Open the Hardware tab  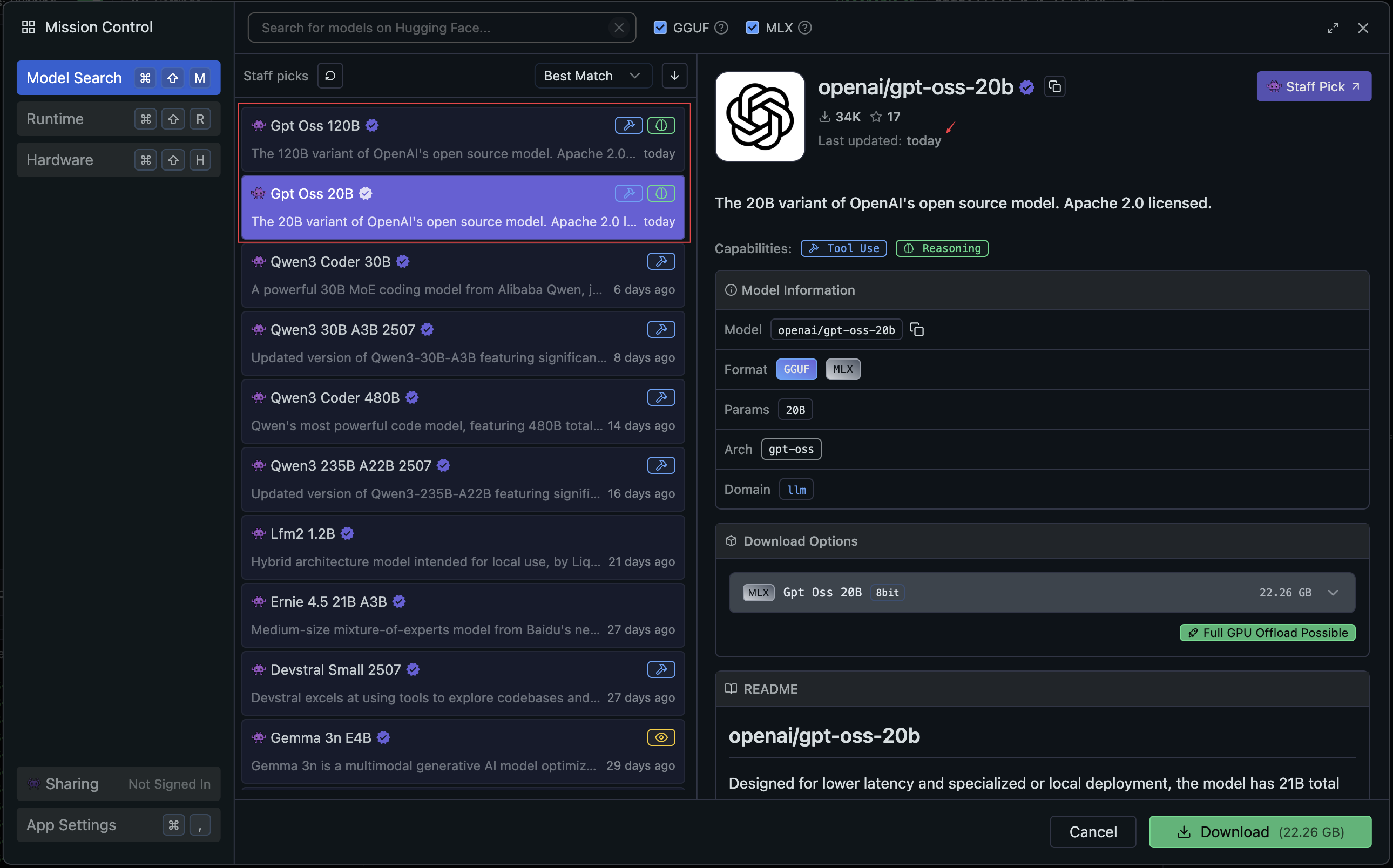(x=118, y=160)
